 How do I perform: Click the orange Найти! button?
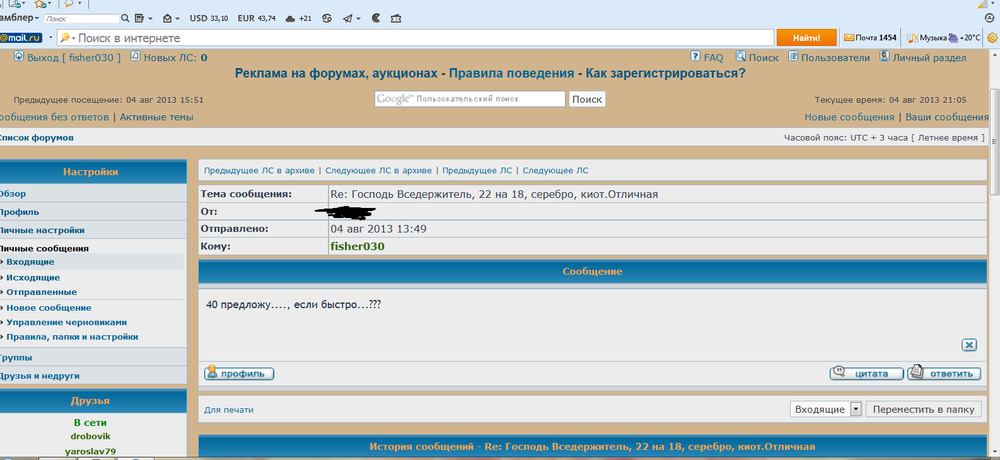(806, 38)
